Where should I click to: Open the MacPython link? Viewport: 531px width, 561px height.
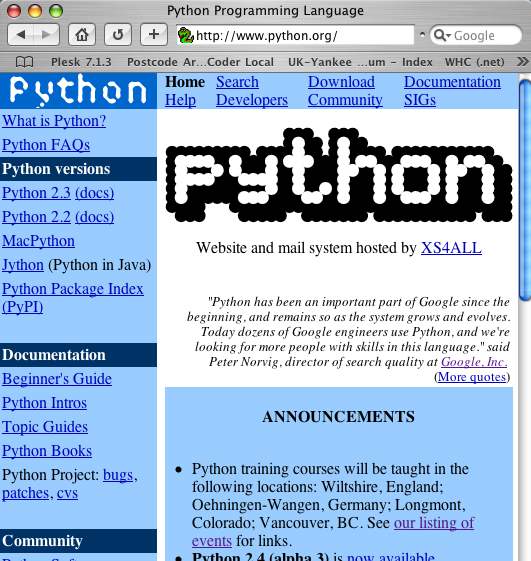coord(38,241)
